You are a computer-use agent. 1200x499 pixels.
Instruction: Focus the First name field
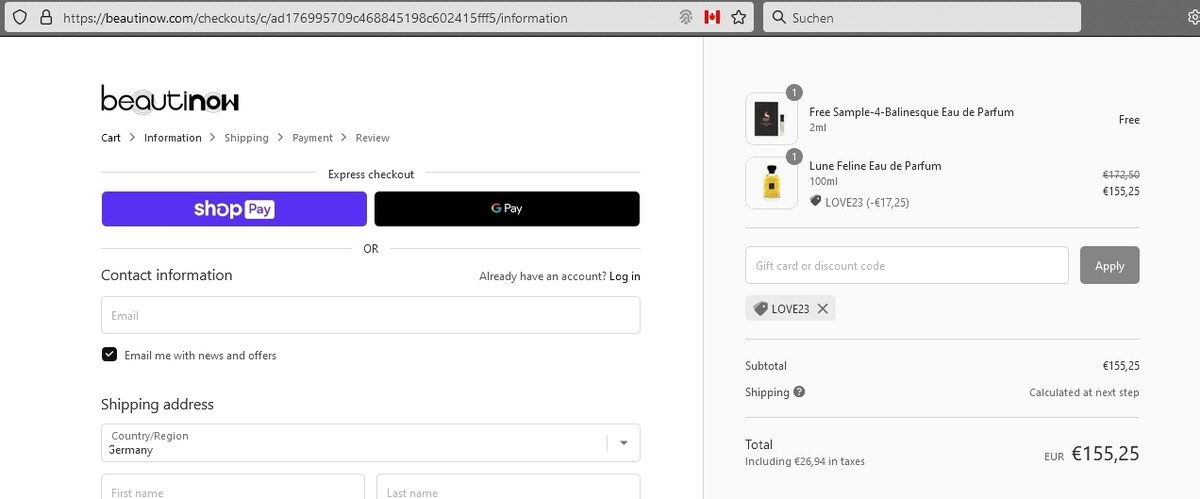coord(232,487)
